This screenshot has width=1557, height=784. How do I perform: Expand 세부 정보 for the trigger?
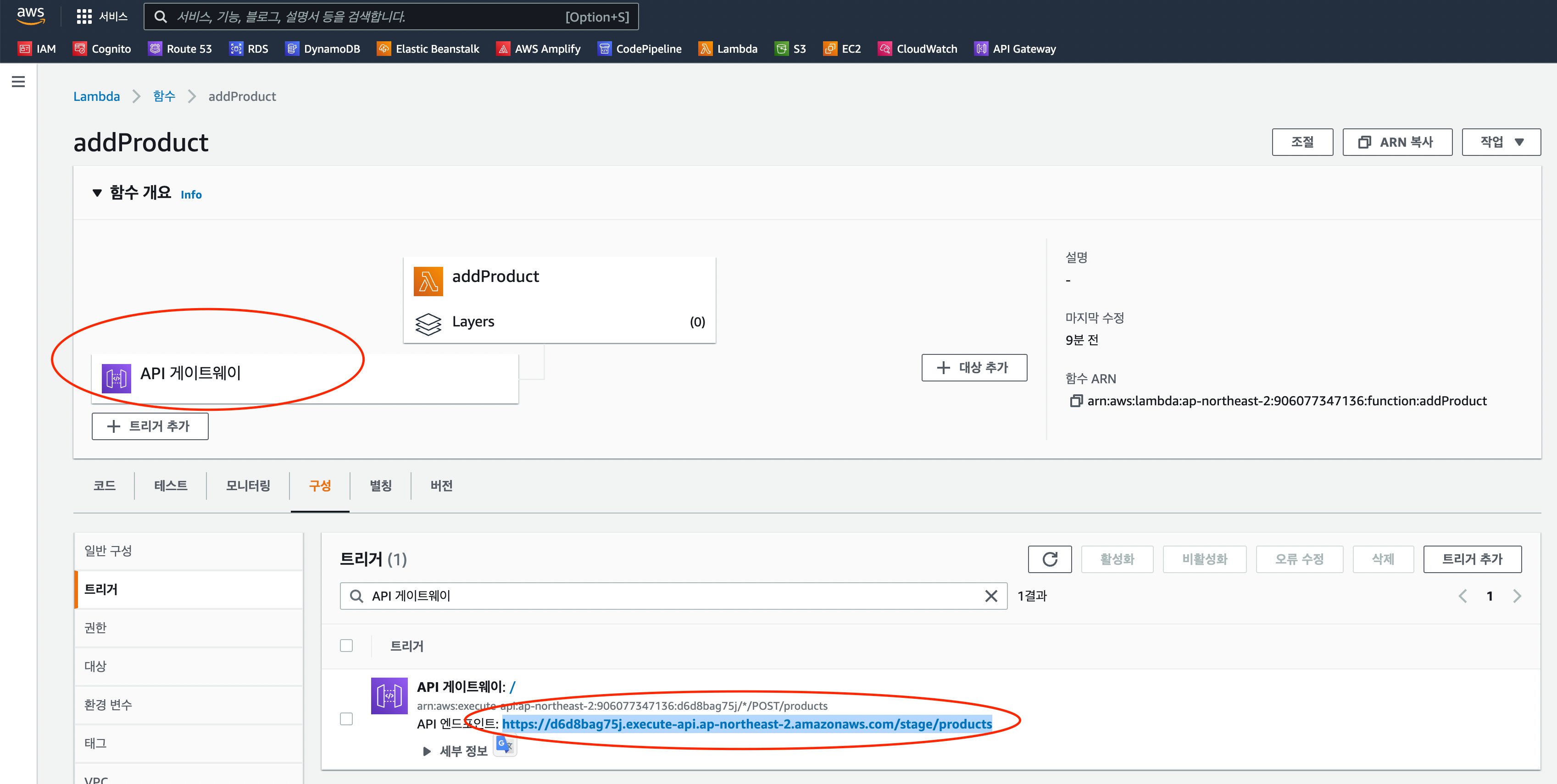click(x=427, y=751)
